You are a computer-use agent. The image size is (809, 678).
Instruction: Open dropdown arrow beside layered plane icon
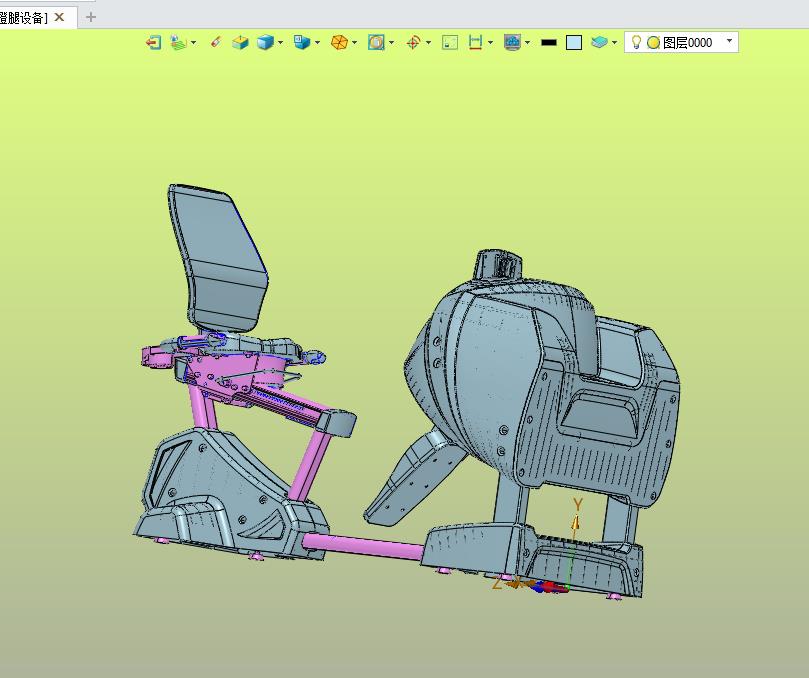tap(193, 42)
